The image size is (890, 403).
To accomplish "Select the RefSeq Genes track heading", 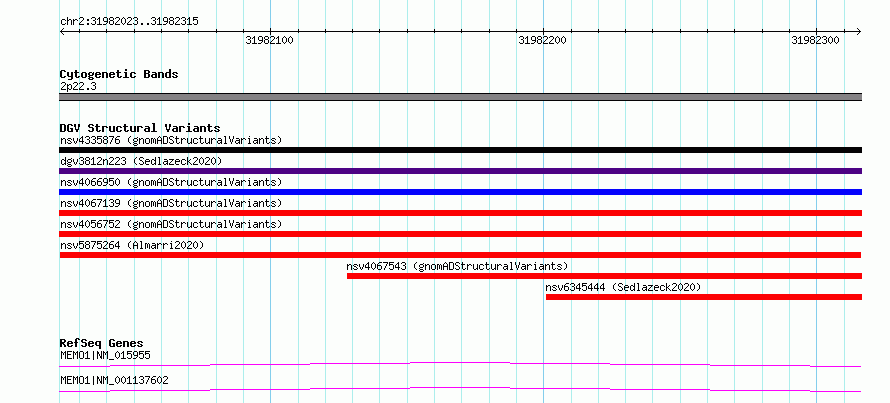I will coord(102,343).
